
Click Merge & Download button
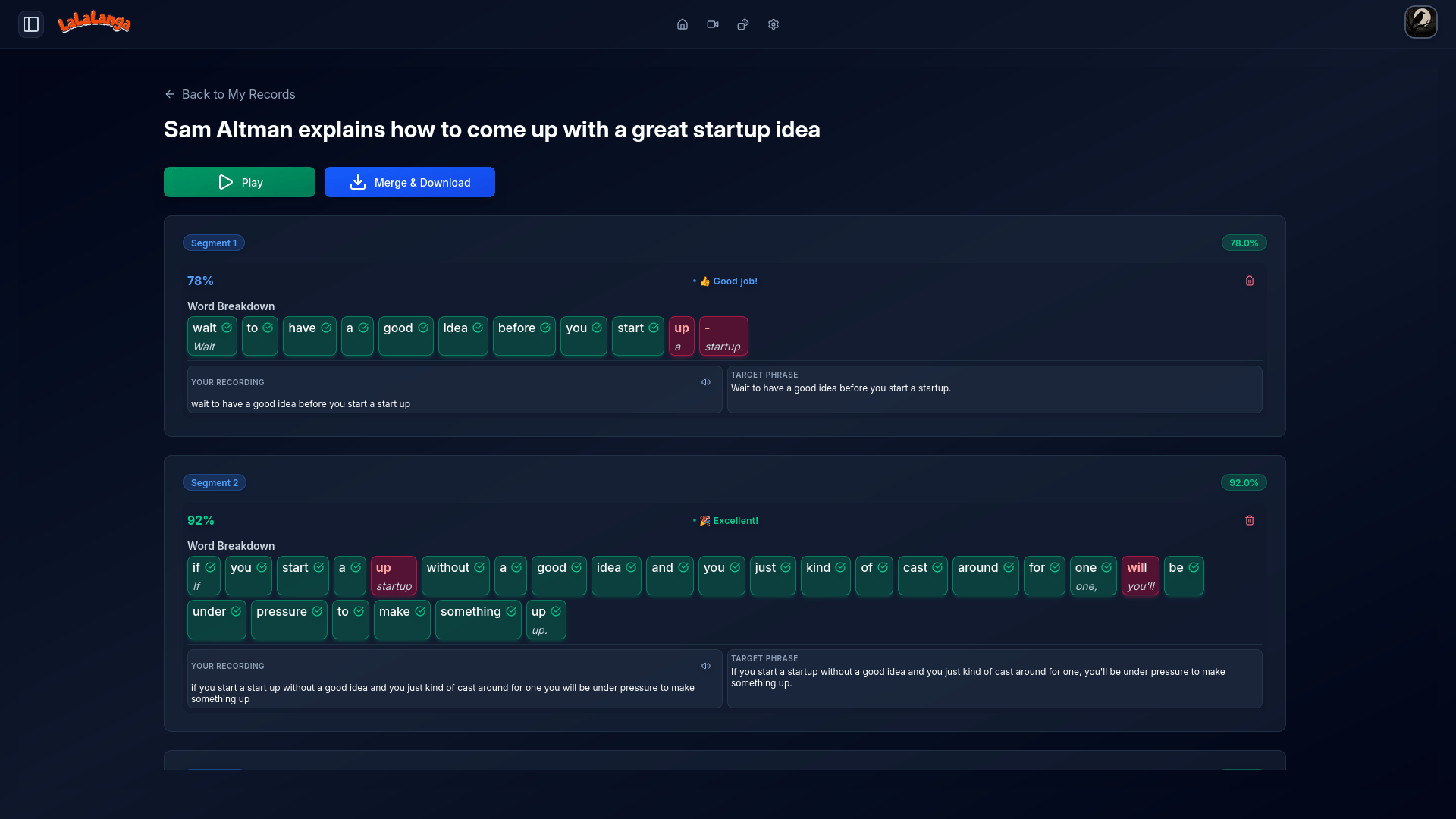point(409,182)
